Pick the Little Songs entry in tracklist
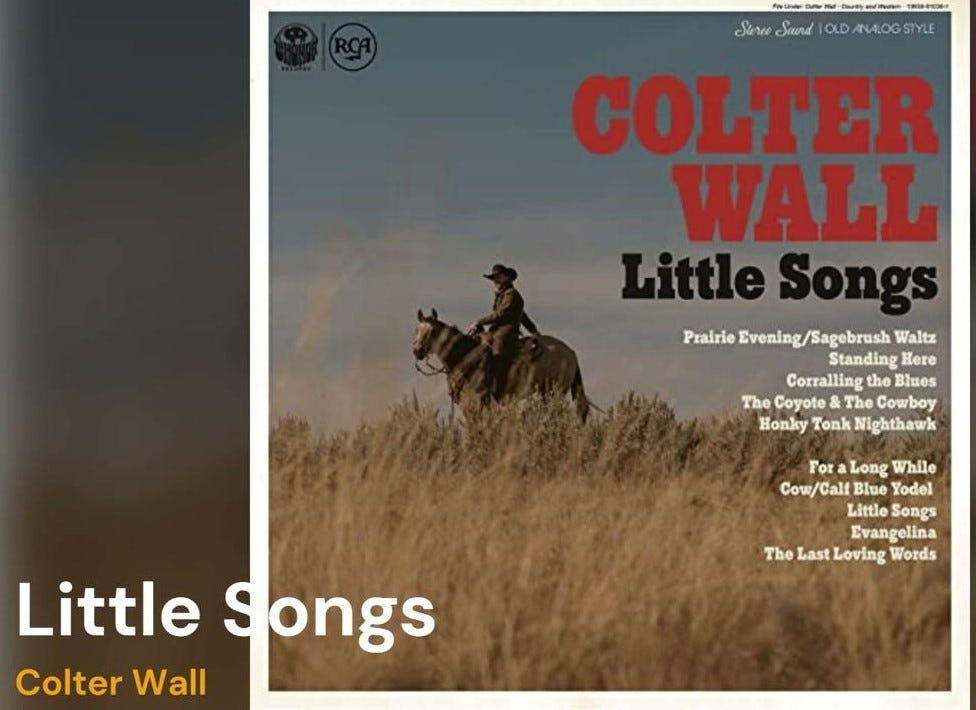This screenshot has height=710, width=976. pos(891,510)
